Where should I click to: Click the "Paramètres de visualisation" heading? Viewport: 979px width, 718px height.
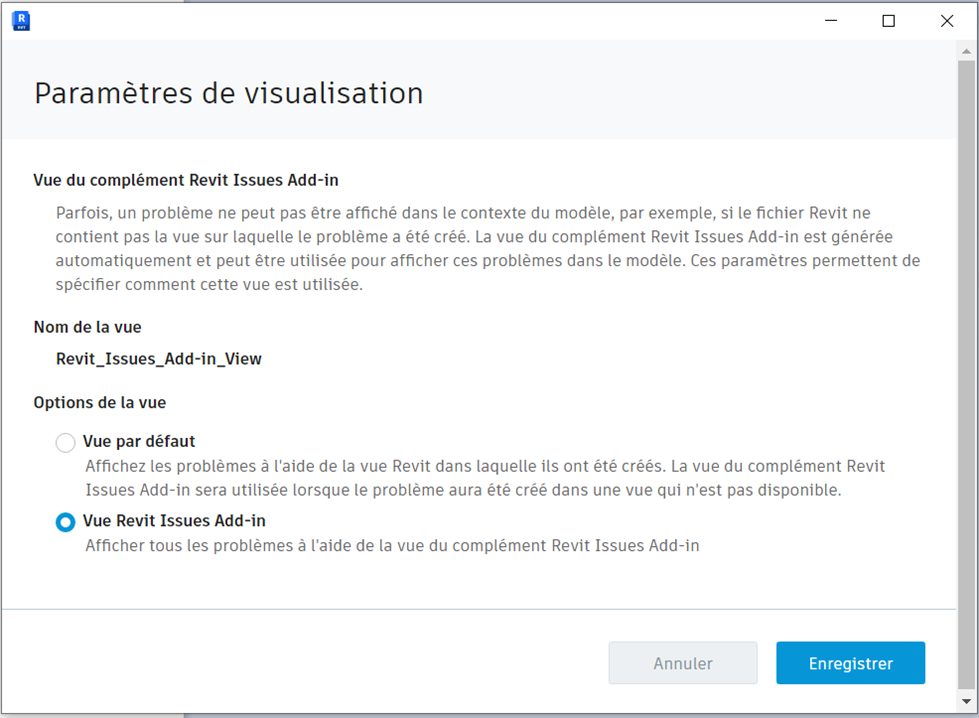(x=229, y=94)
